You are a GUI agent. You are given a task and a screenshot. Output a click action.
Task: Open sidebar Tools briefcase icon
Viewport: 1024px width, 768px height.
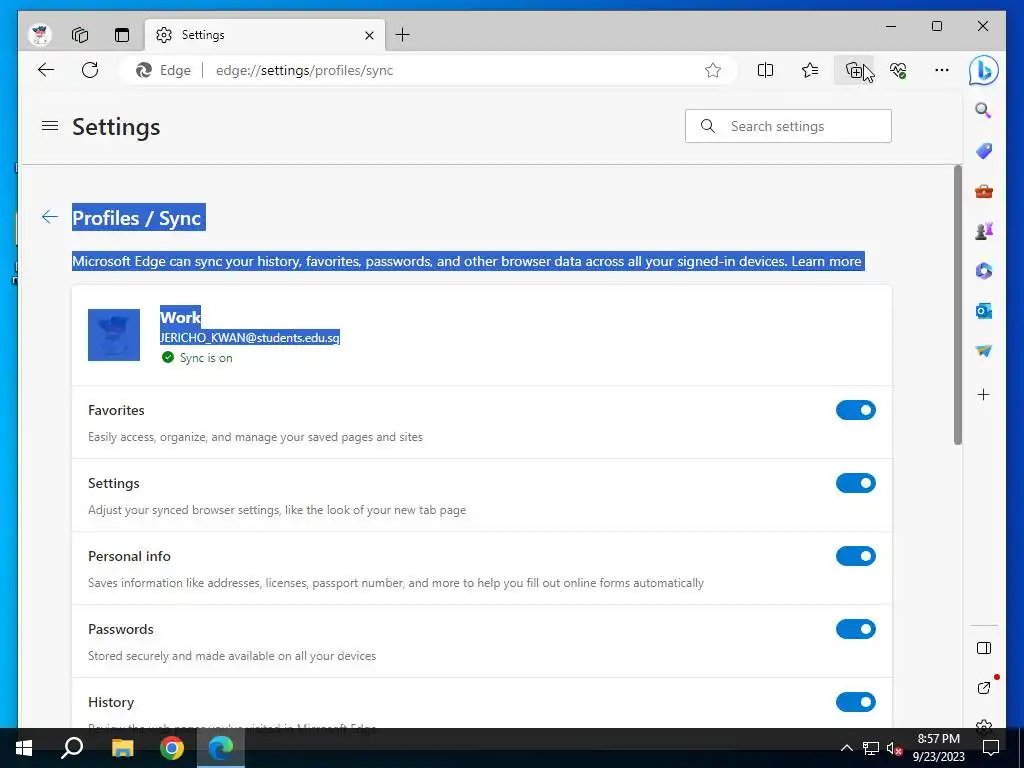pyautogui.click(x=984, y=191)
